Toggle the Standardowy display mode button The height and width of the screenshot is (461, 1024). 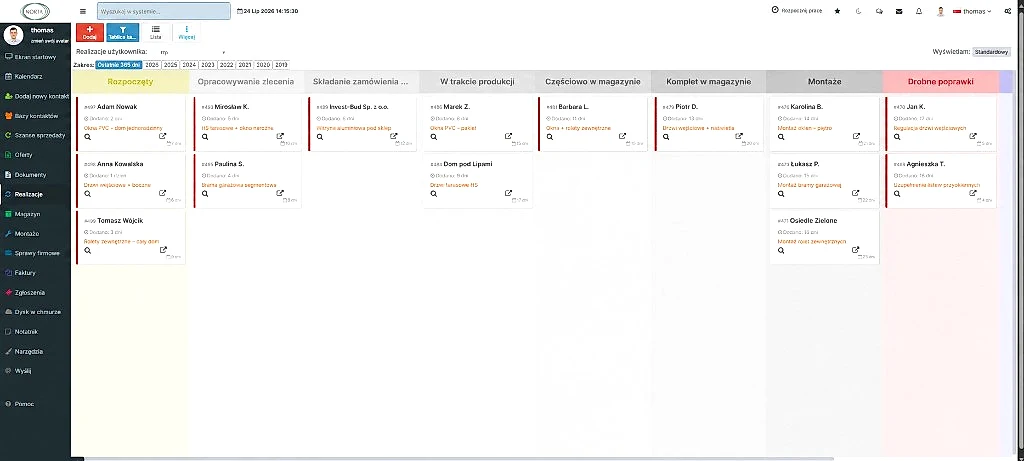[991, 52]
